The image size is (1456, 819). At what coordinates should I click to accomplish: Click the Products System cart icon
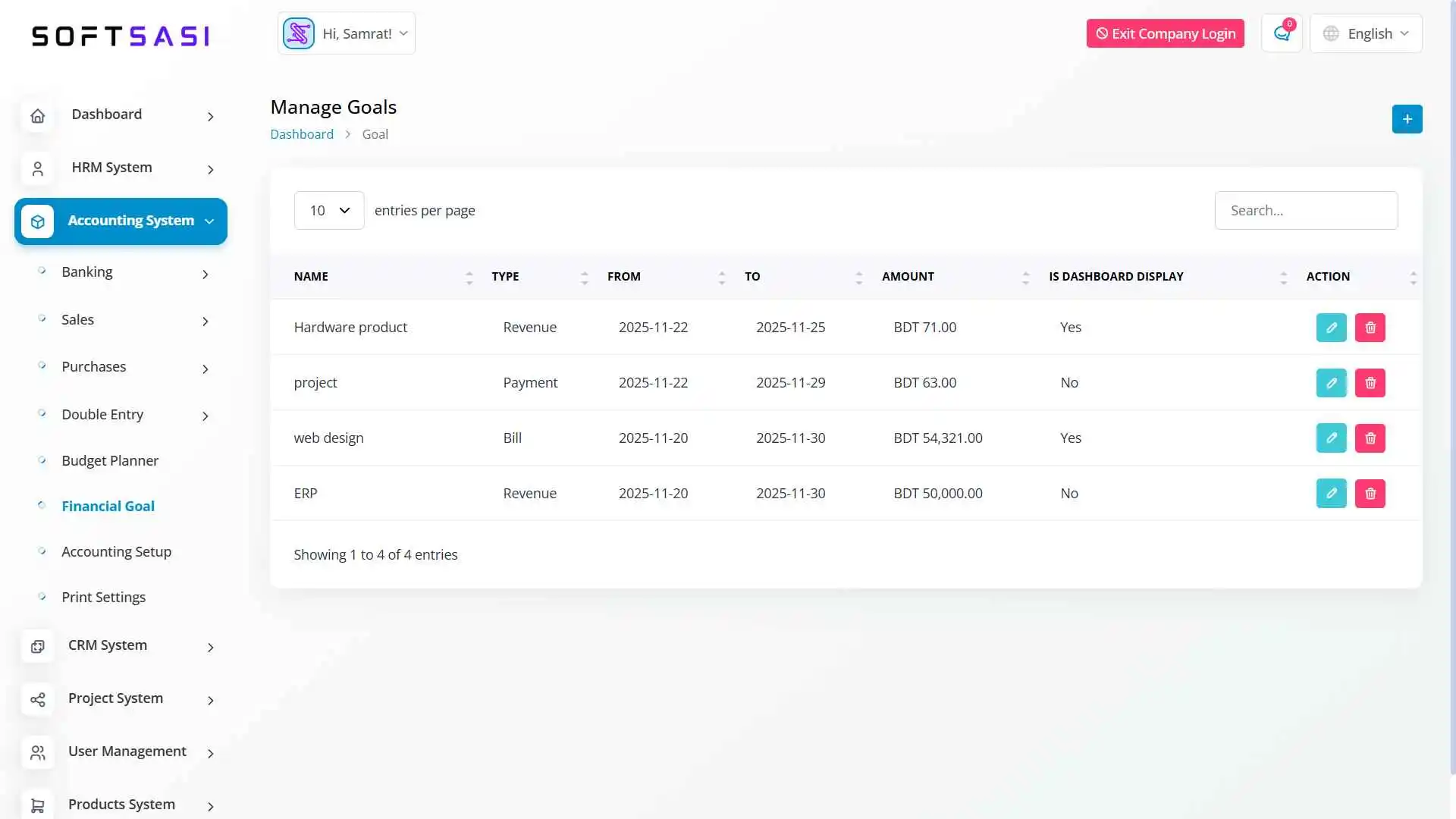point(37,805)
